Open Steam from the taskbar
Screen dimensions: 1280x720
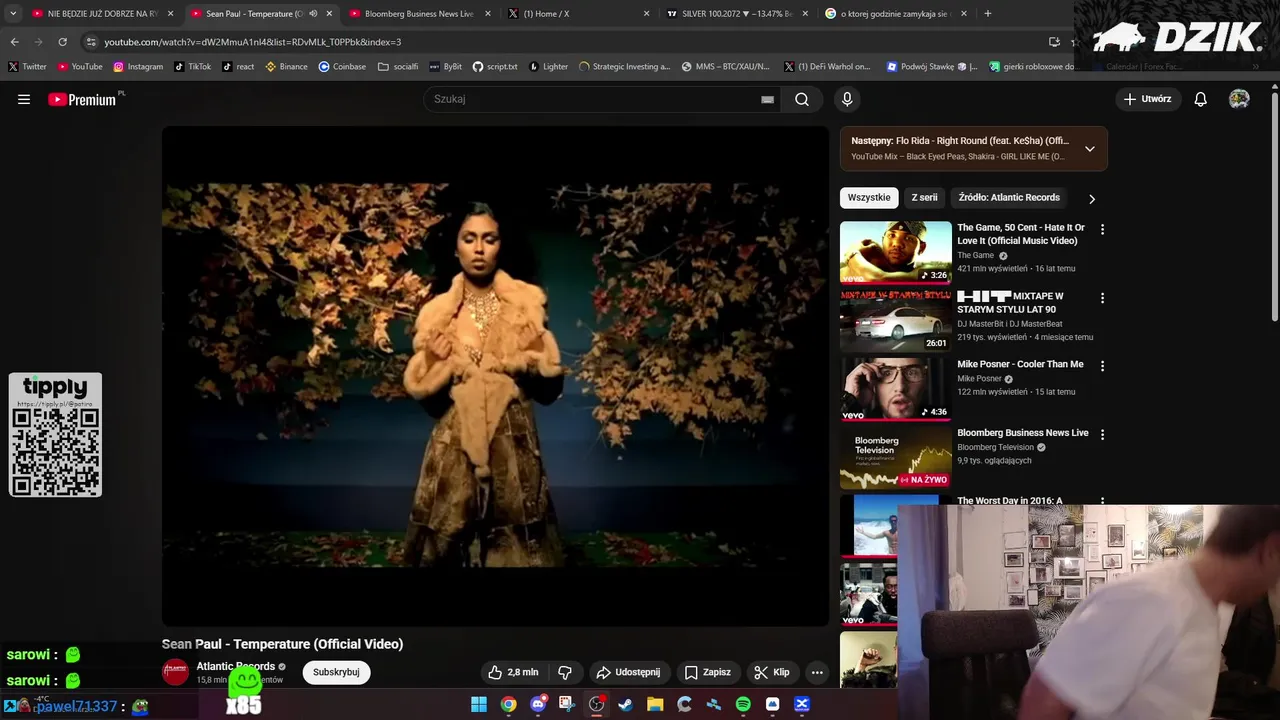[x=626, y=704]
